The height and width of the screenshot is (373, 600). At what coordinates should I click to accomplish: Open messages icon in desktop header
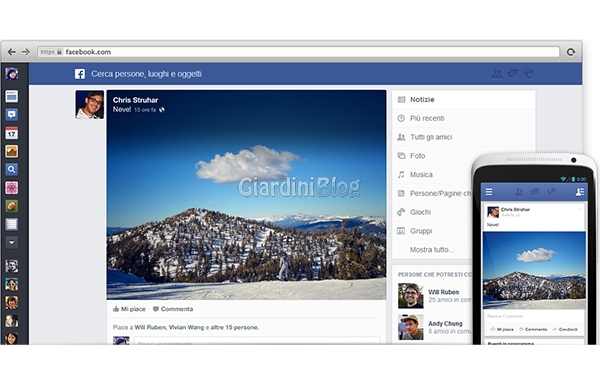coord(513,74)
